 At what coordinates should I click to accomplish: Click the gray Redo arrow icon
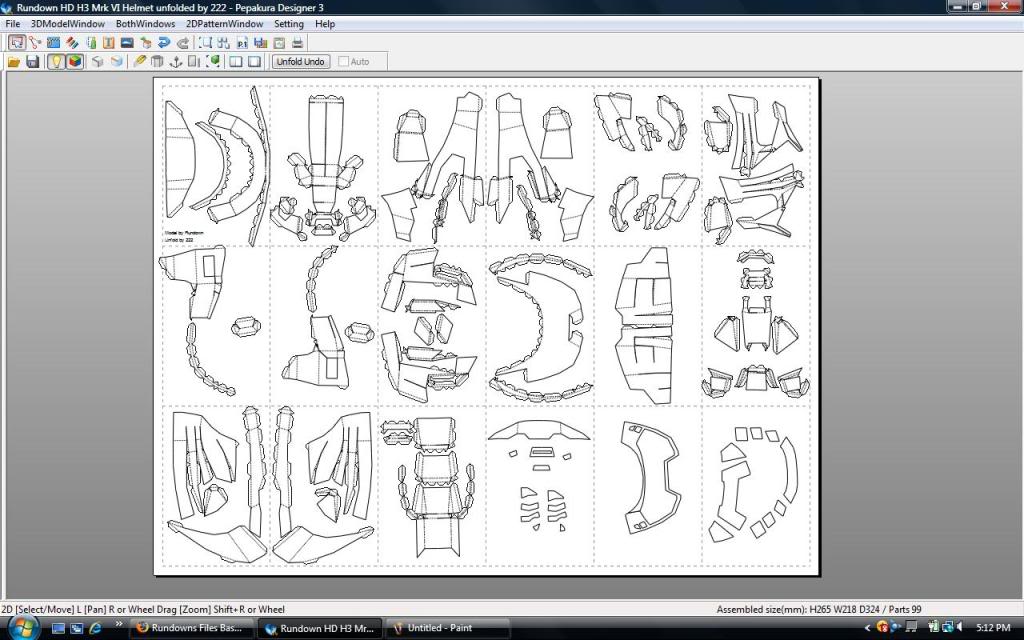tap(183, 42)
